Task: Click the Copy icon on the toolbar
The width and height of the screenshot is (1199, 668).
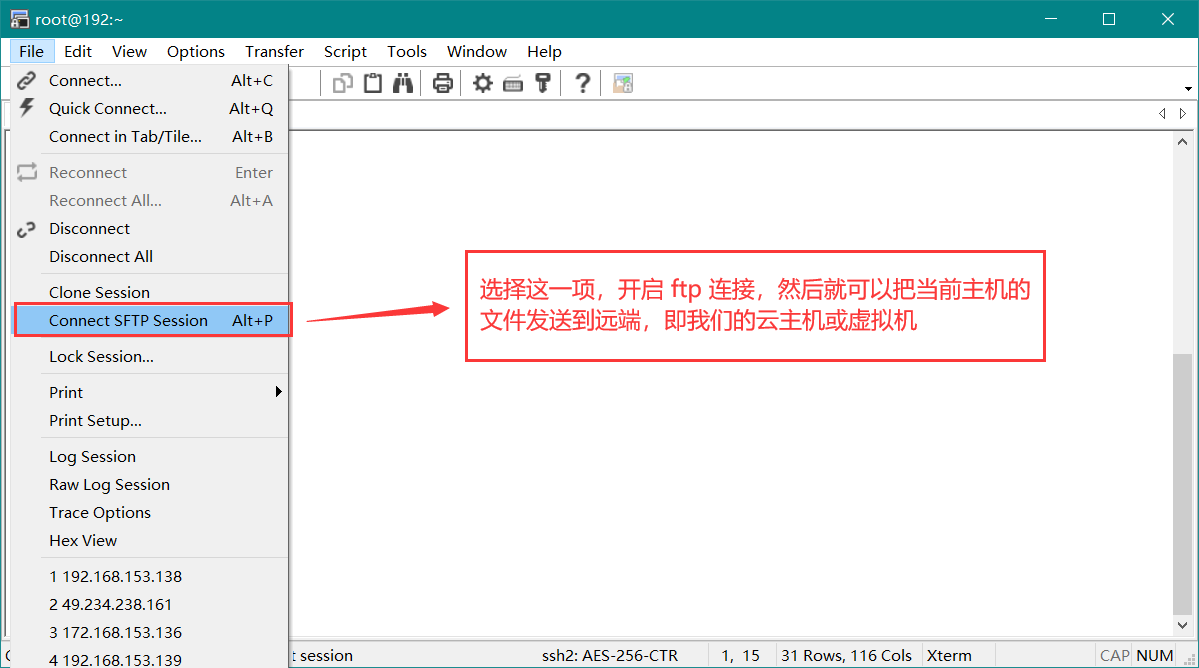Action: pos(342,82)
